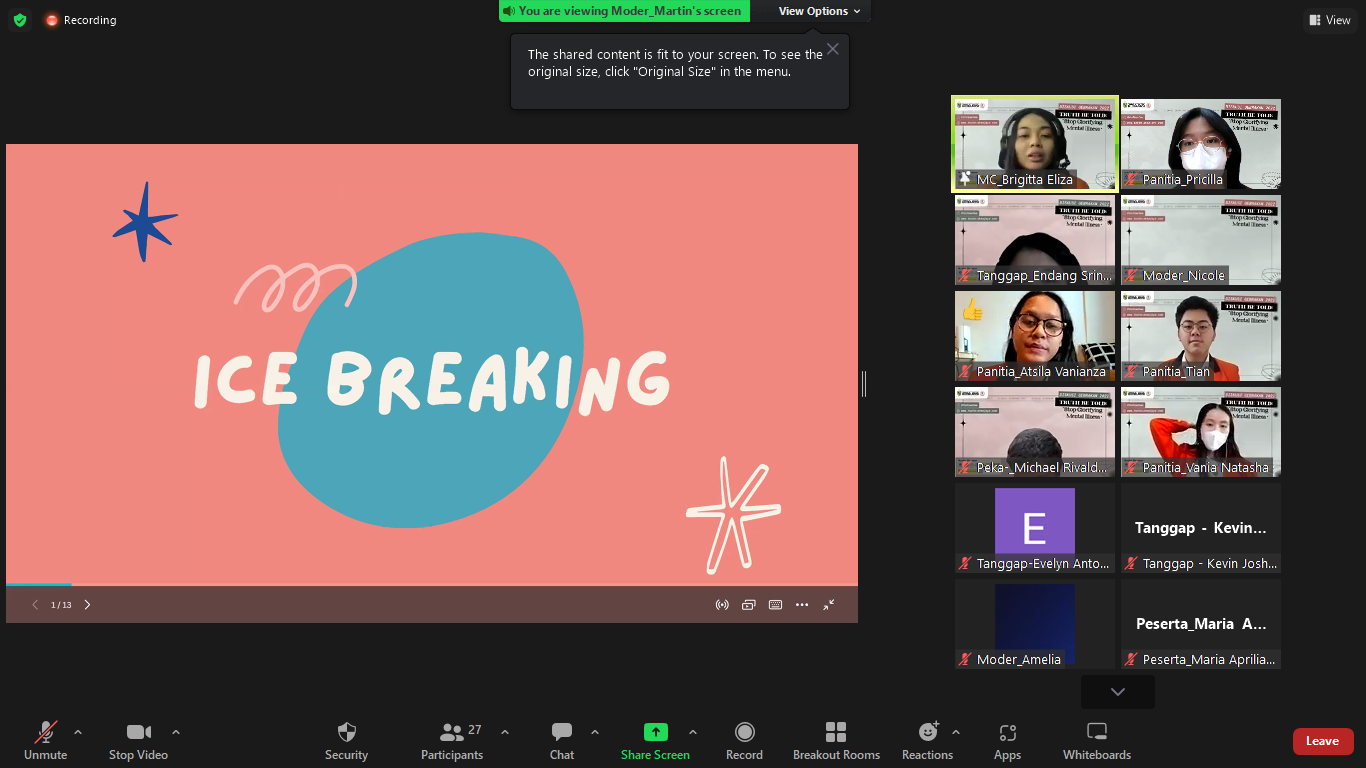Stop the video camera
The height and width of the screenshot is (768, 1366).
pos(138,733)
